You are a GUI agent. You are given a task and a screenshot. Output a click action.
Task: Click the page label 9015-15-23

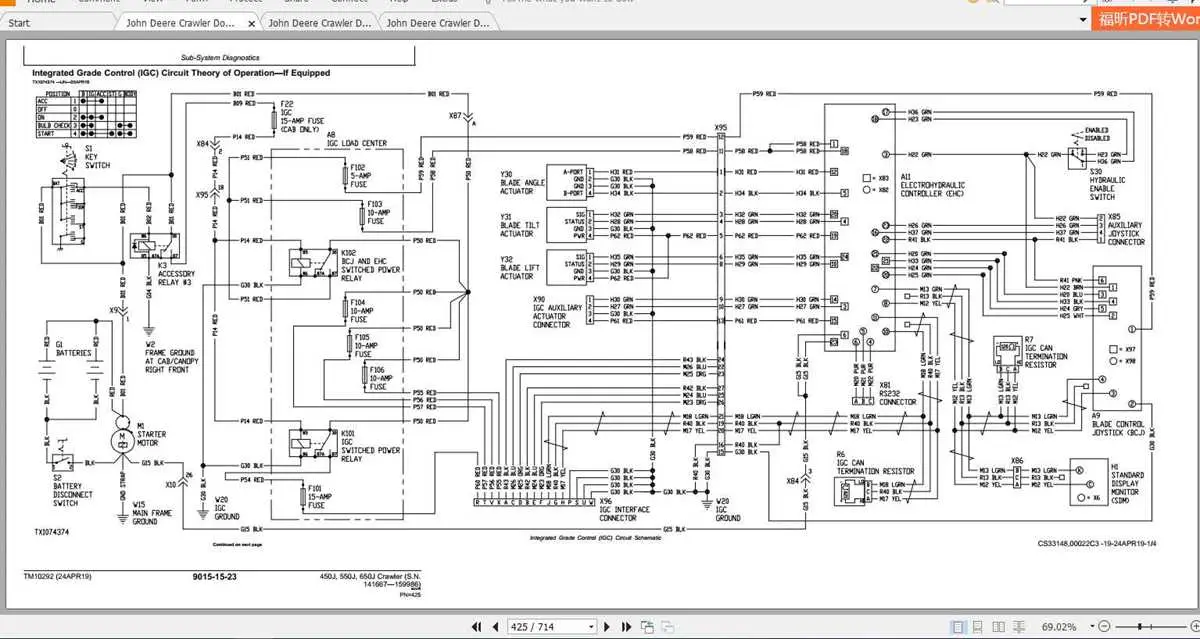click(x=215, y=578)
